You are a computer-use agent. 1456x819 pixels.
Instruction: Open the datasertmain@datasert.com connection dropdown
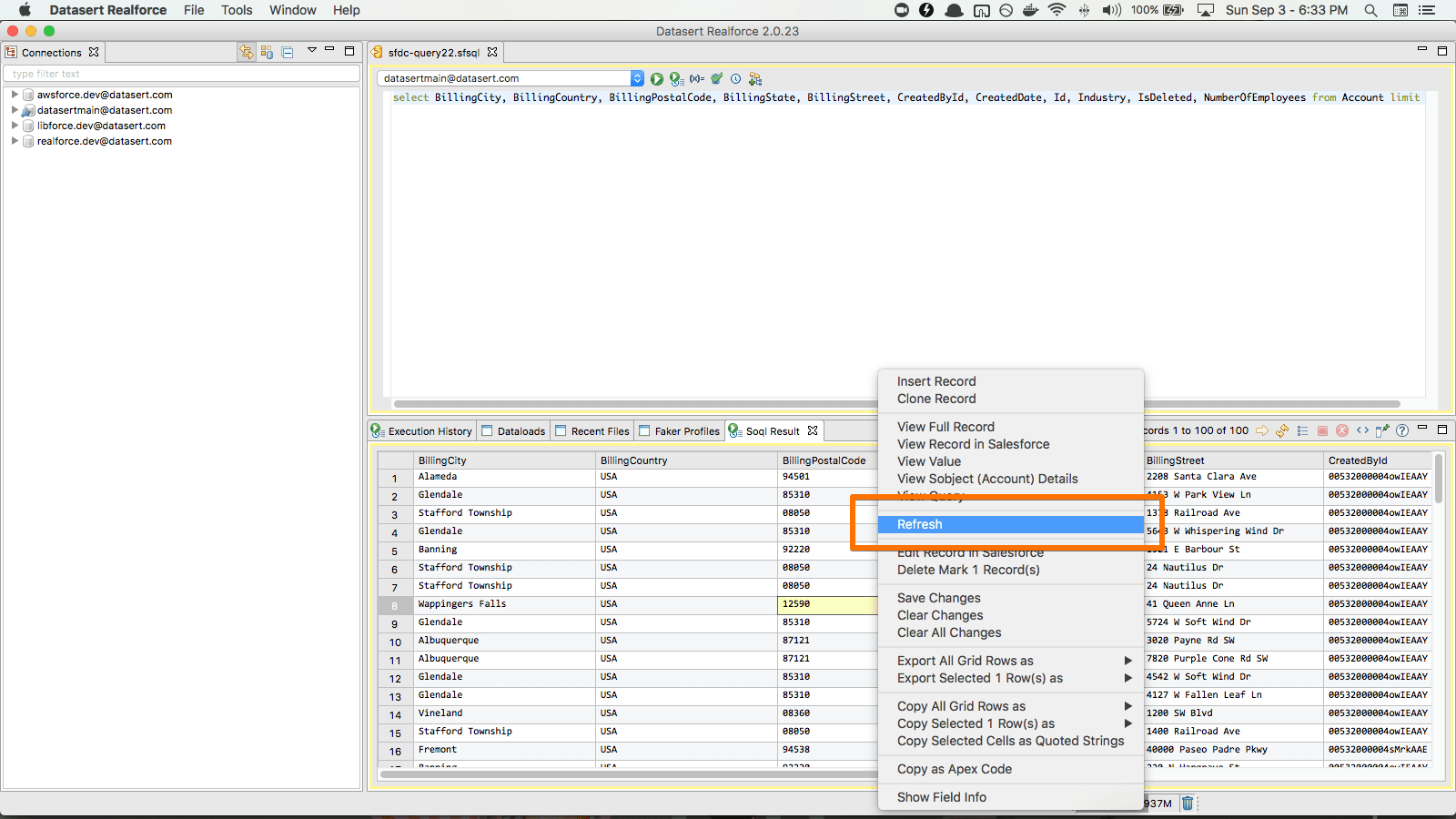pos(637,78)
